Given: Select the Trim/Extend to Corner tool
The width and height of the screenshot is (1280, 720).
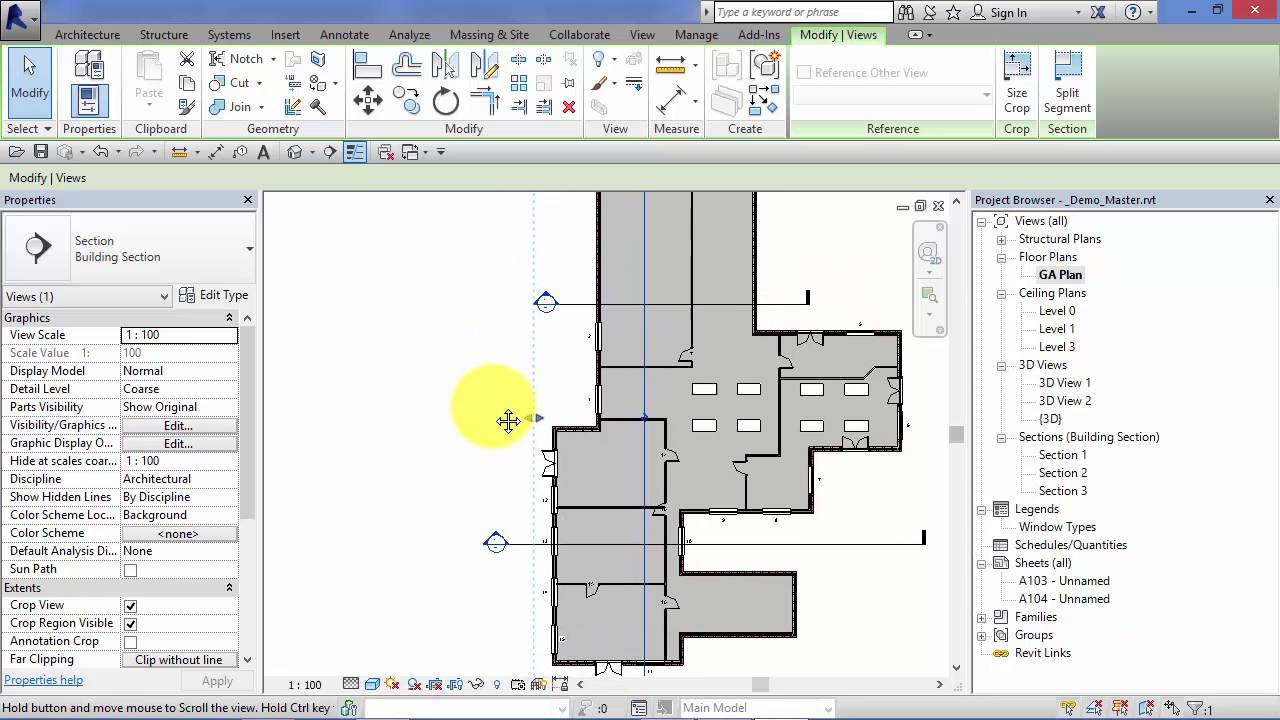Looking at the screenshot, I should (484, 101).
